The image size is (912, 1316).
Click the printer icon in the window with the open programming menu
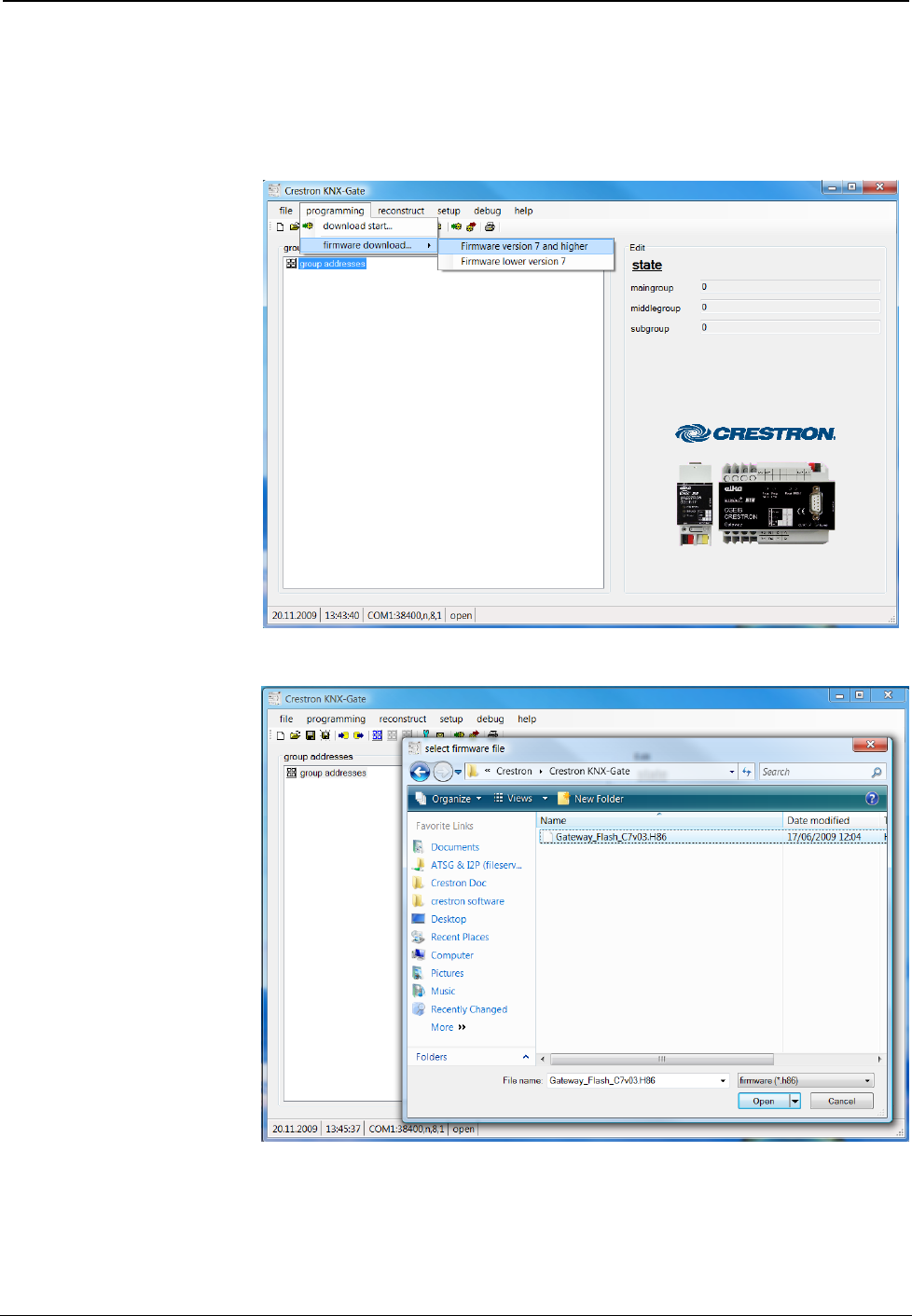(x=490, y=226)
